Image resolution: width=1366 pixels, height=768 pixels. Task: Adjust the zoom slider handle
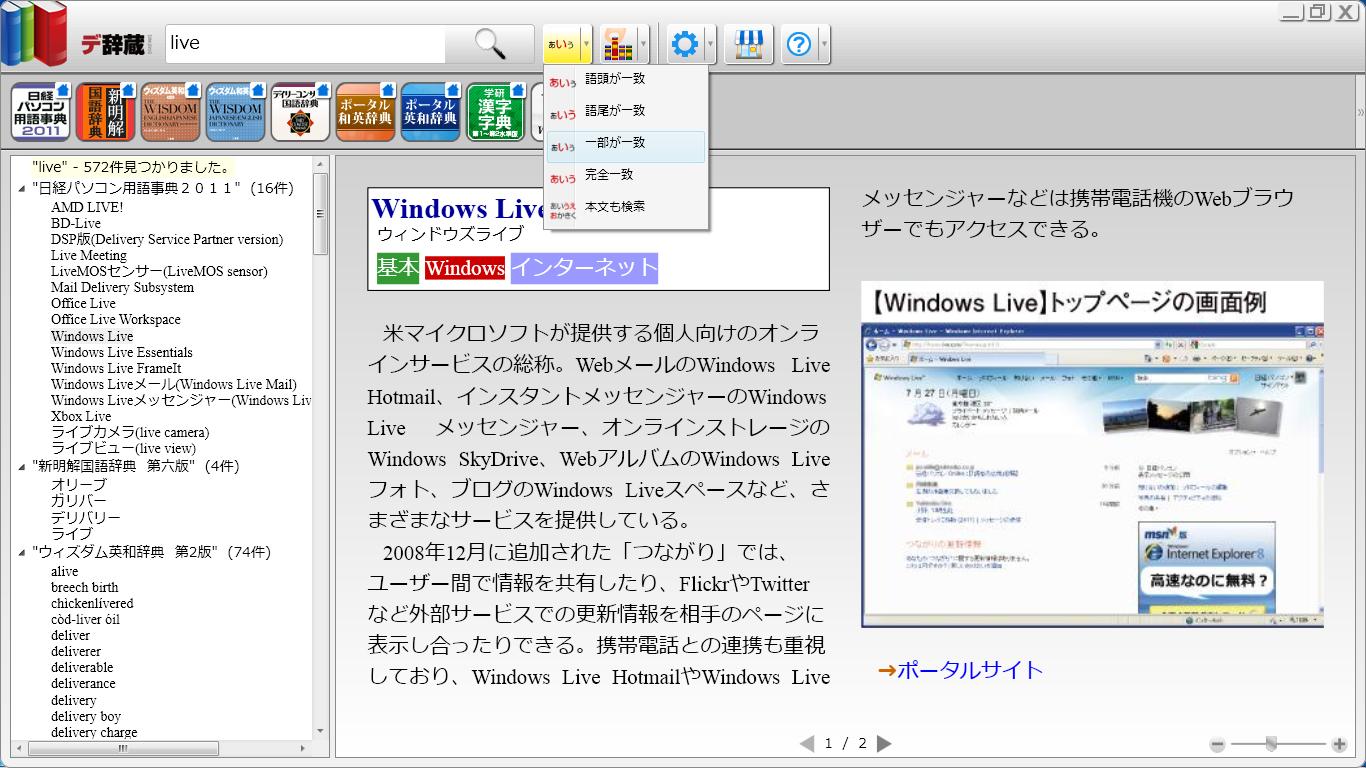click(x=1271, y=744)
